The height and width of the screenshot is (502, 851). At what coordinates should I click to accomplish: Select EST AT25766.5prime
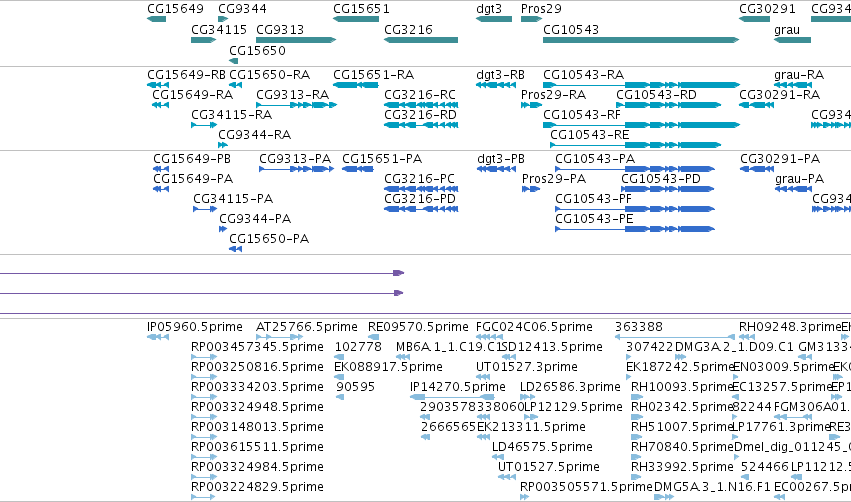[307, 327]
